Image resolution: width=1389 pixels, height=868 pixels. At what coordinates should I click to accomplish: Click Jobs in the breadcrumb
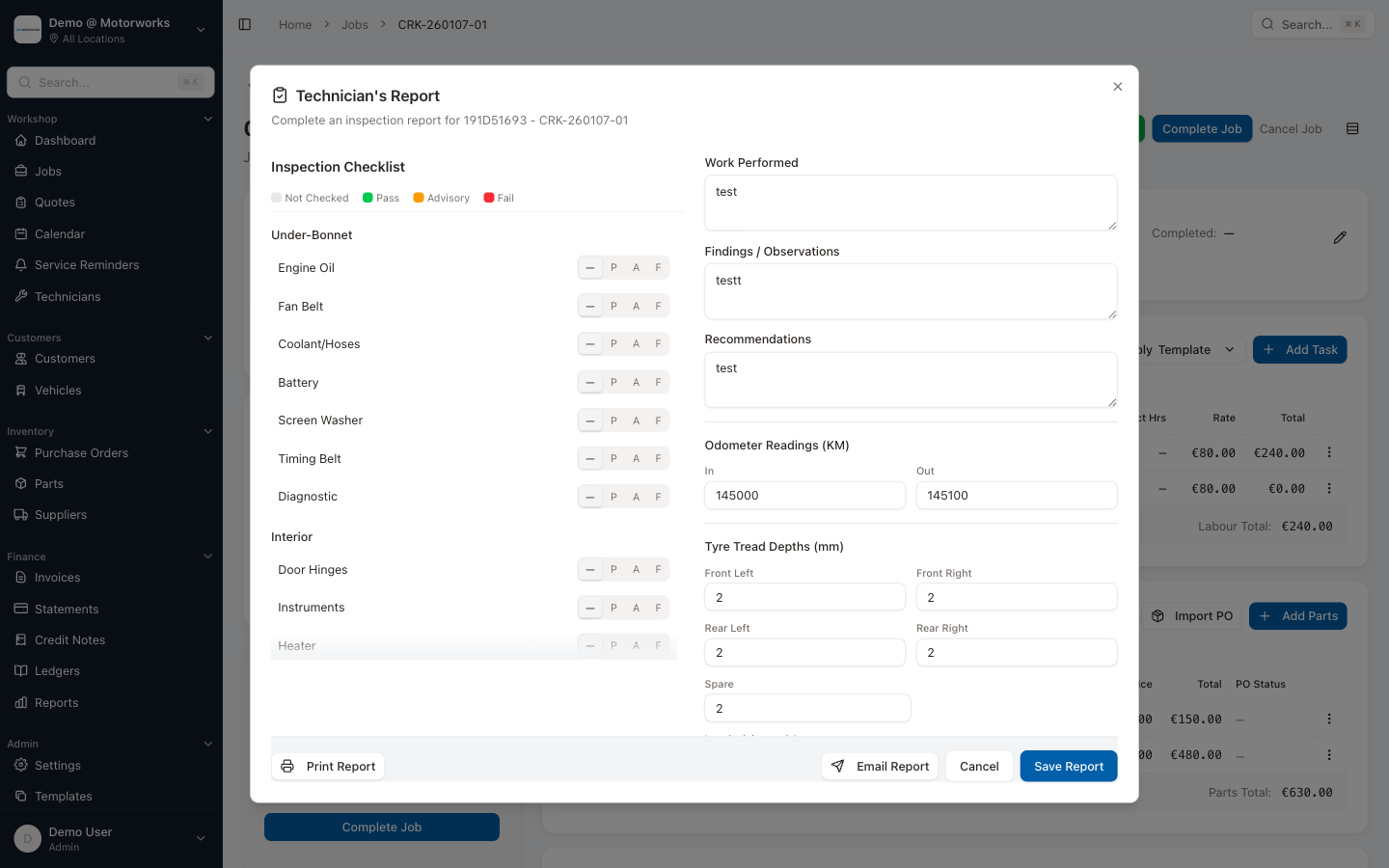click(354, 24)
